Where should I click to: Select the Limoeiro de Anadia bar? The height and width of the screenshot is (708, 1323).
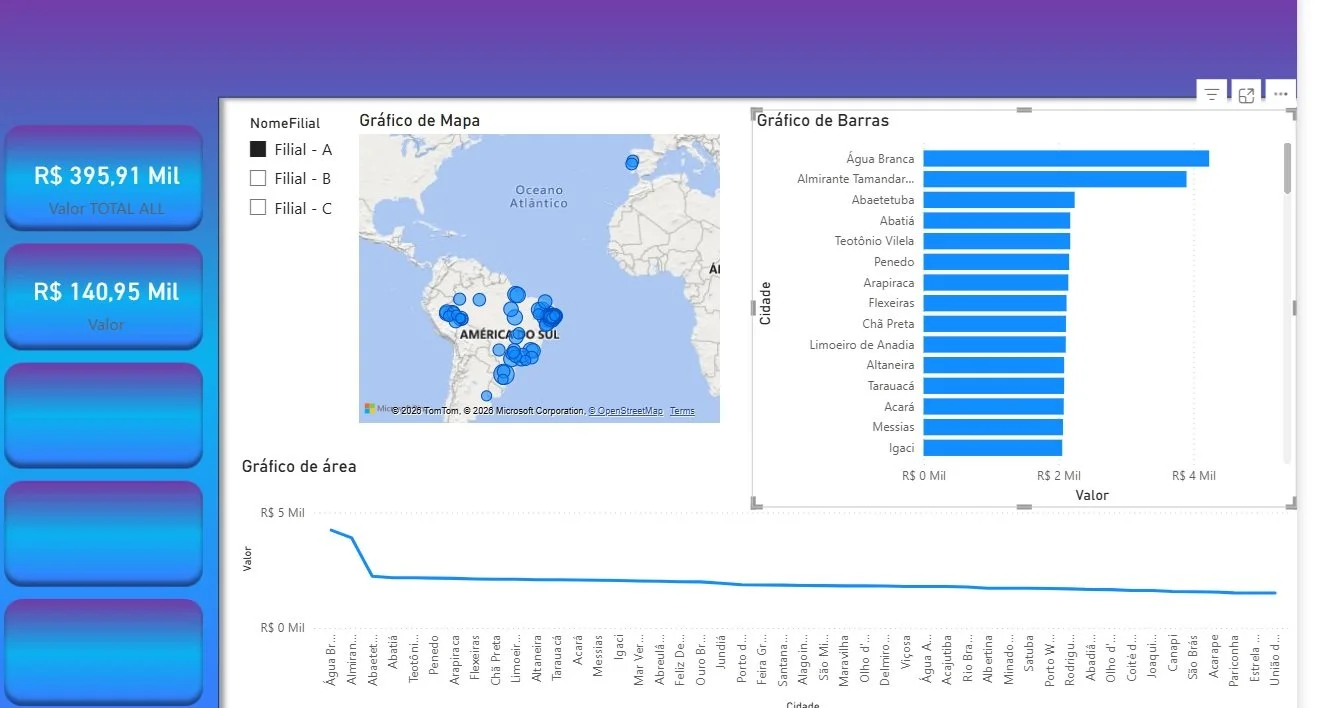click(x=994, y=345)
